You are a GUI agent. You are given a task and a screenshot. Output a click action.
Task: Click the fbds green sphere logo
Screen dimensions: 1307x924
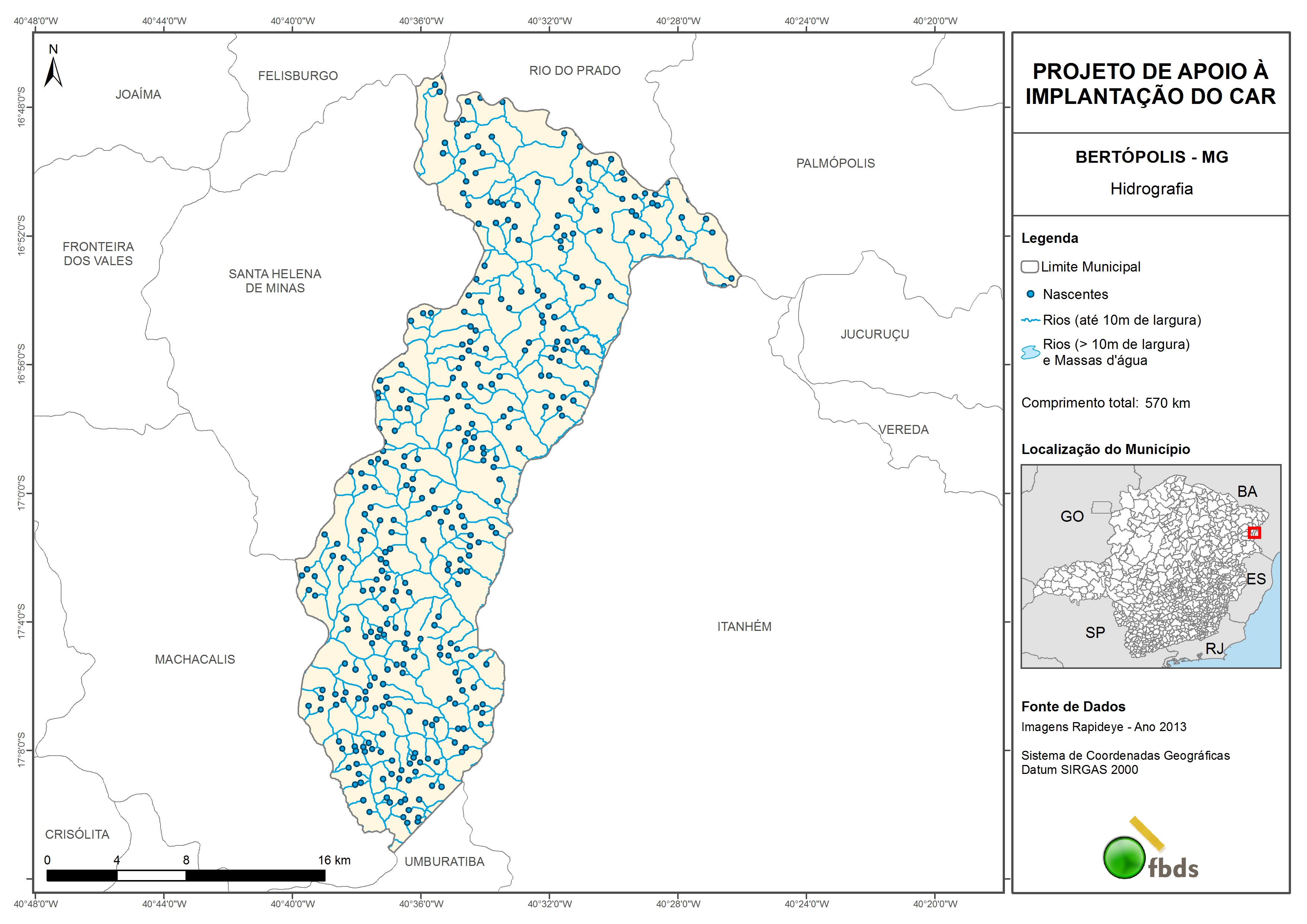(1124, 857)
